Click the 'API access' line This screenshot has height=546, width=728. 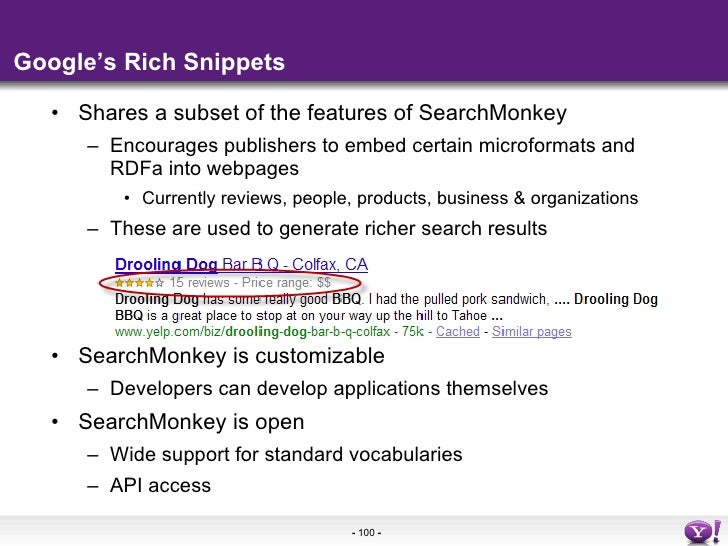160,485
